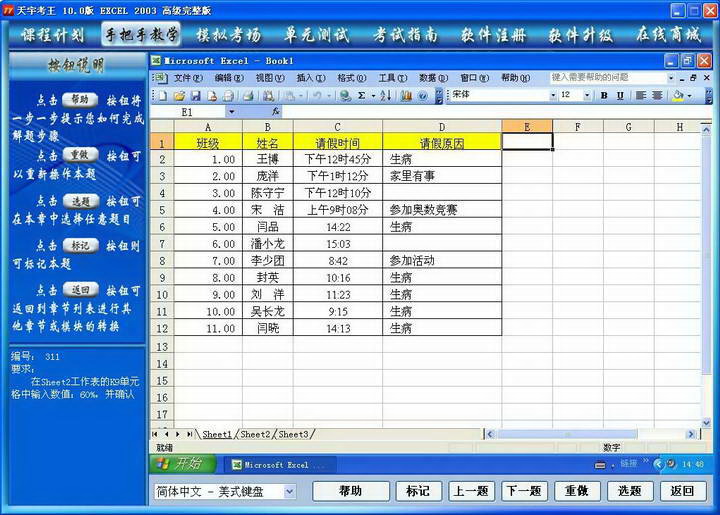Toggle Underline formatting button
The image size is (720, 515).
tap(620, 95)
